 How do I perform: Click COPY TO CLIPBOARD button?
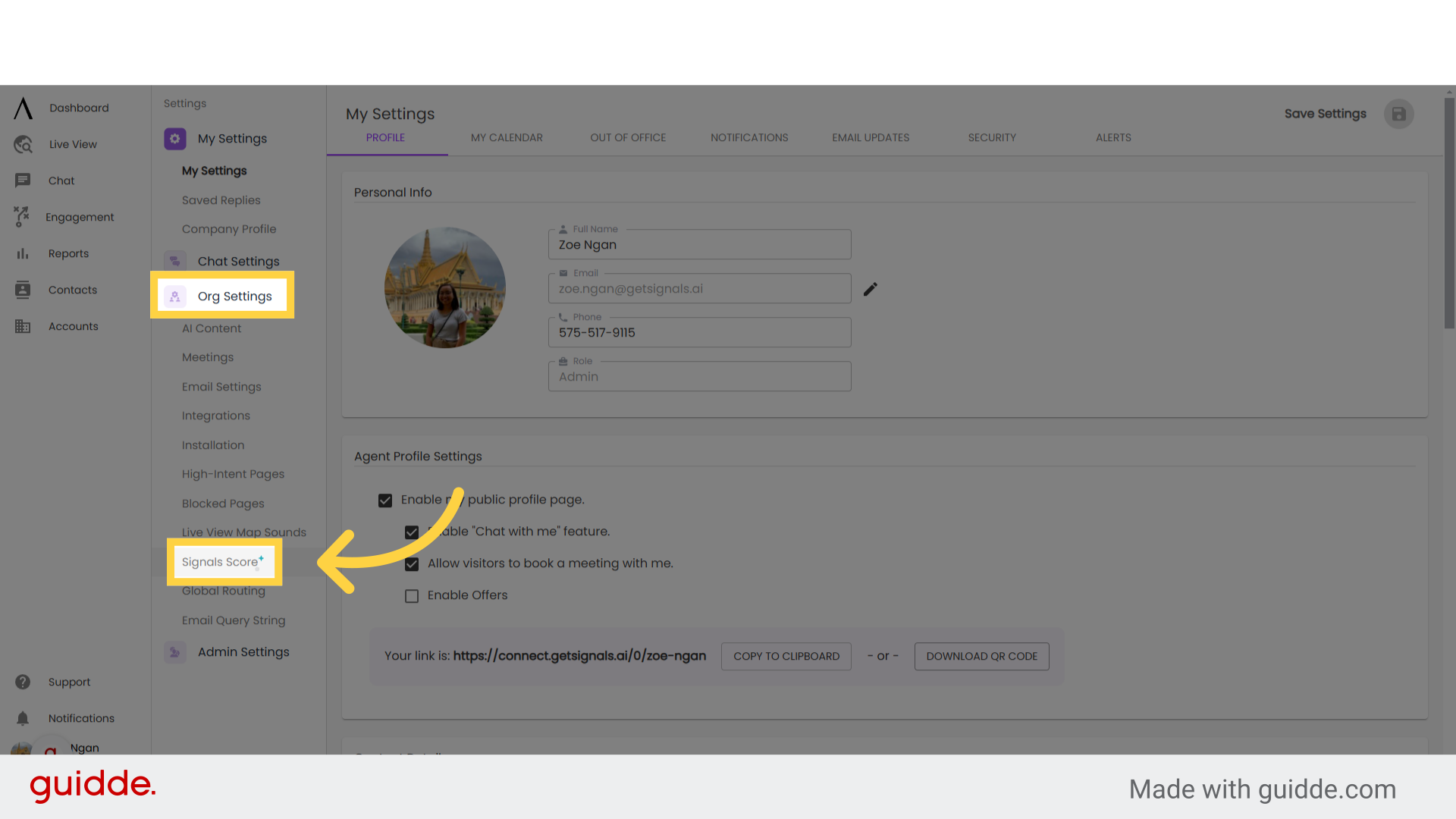click(x=786, y=657)
